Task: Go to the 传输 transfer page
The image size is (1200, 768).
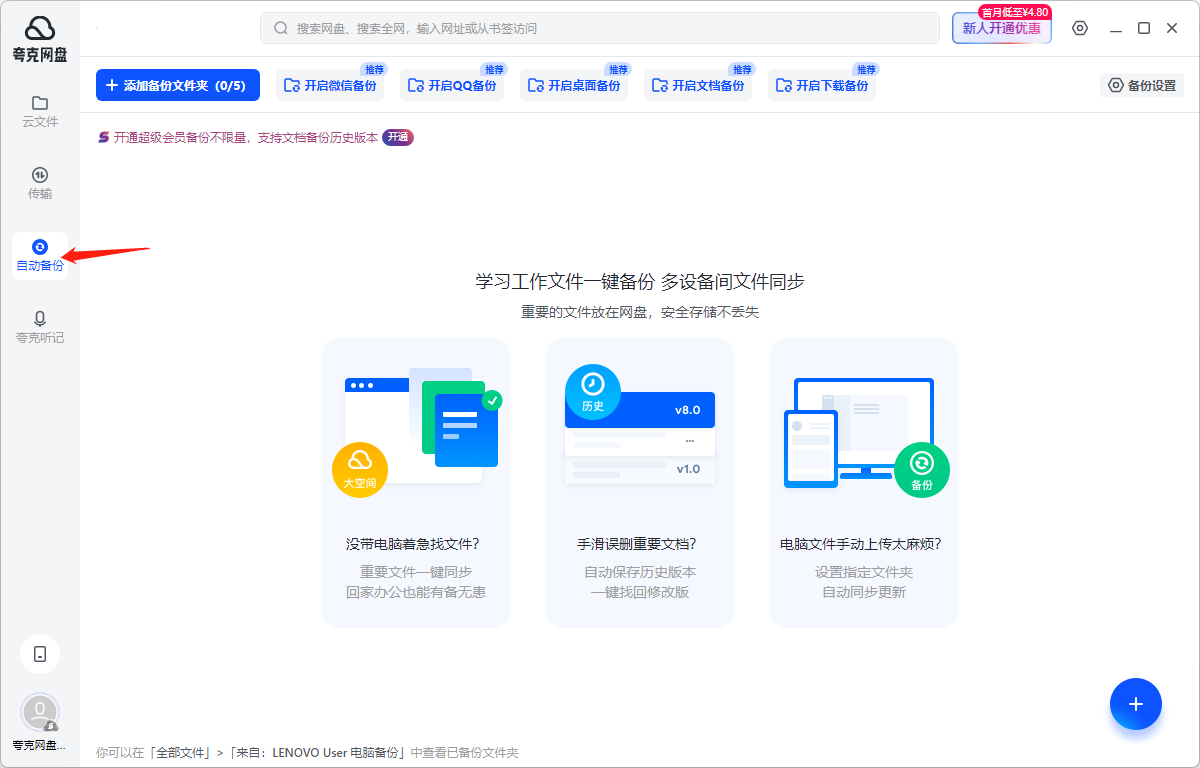Action: (x=40, y=183)
